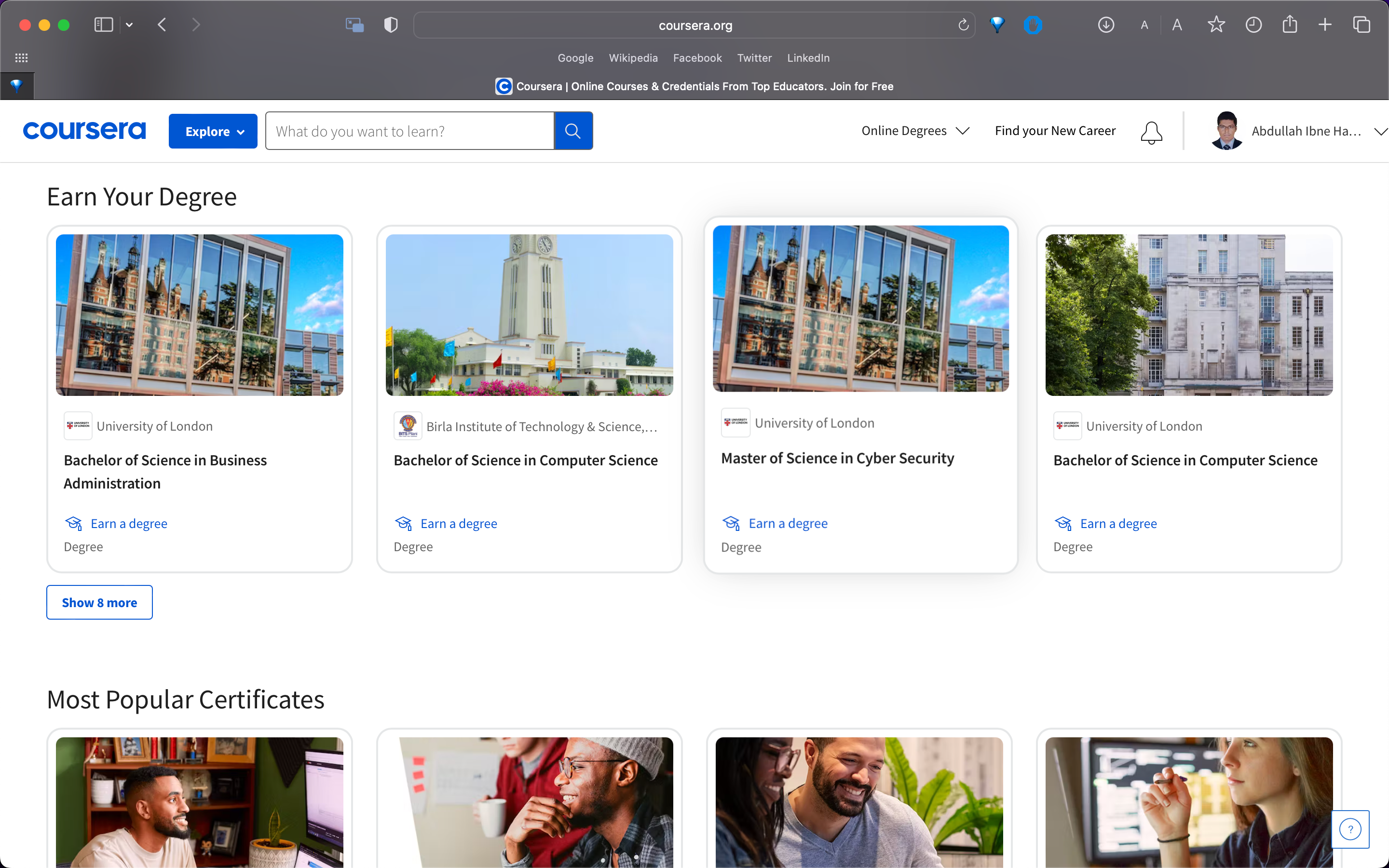Open the favorites grid icon
Viewport: 1389px width, 868px height.
(21, 58)
